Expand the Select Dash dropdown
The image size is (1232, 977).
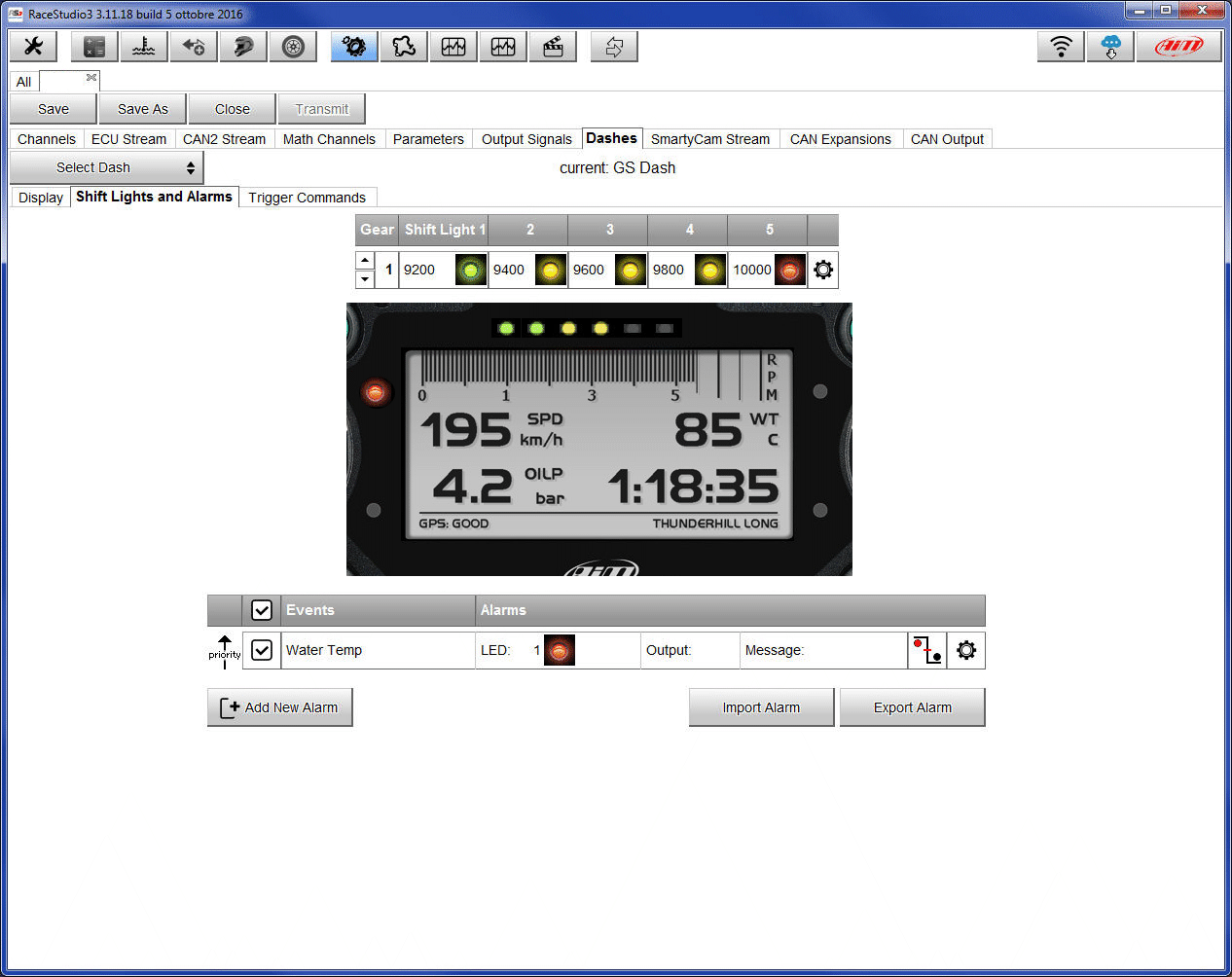tap(107, 167)
